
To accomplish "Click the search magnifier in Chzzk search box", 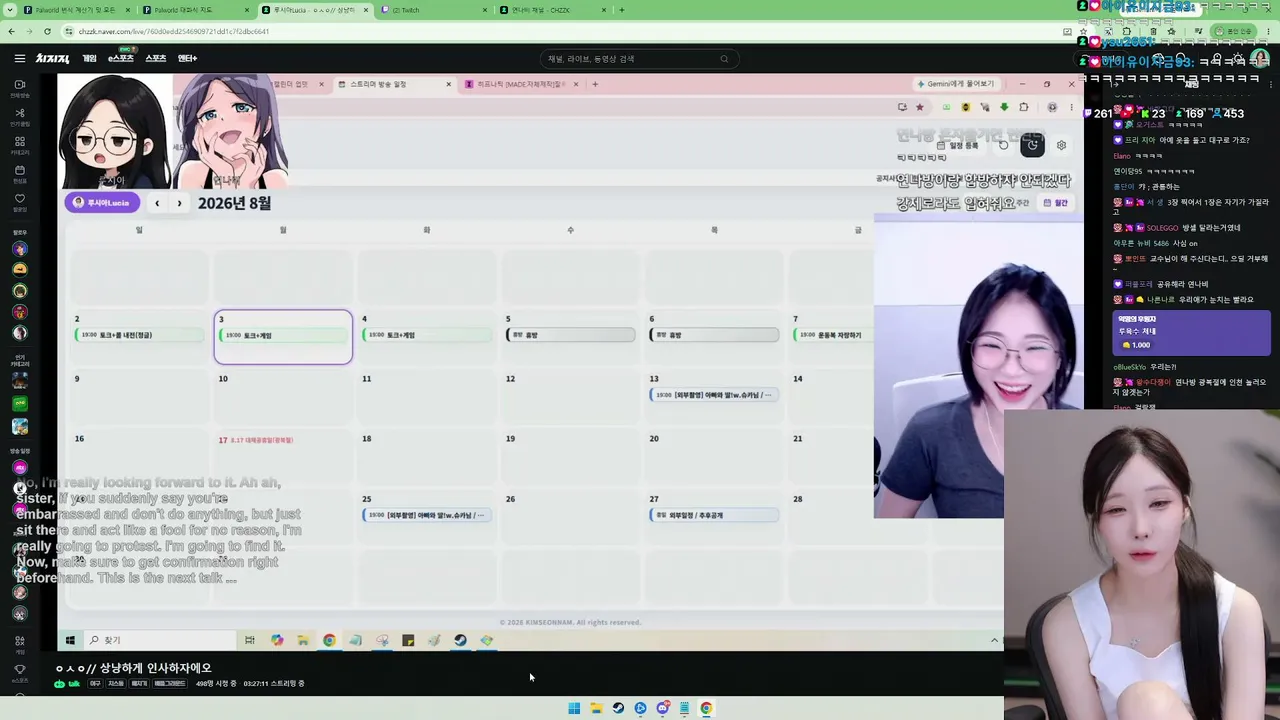I will (724, 59).
